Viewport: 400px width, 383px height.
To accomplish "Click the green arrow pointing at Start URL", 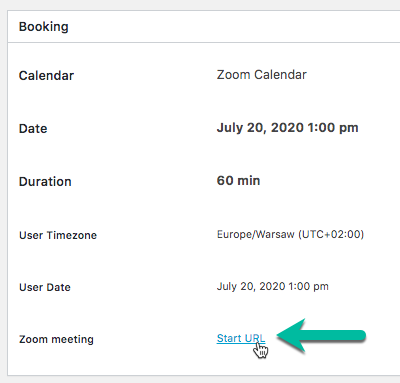I will coord(321,335).
